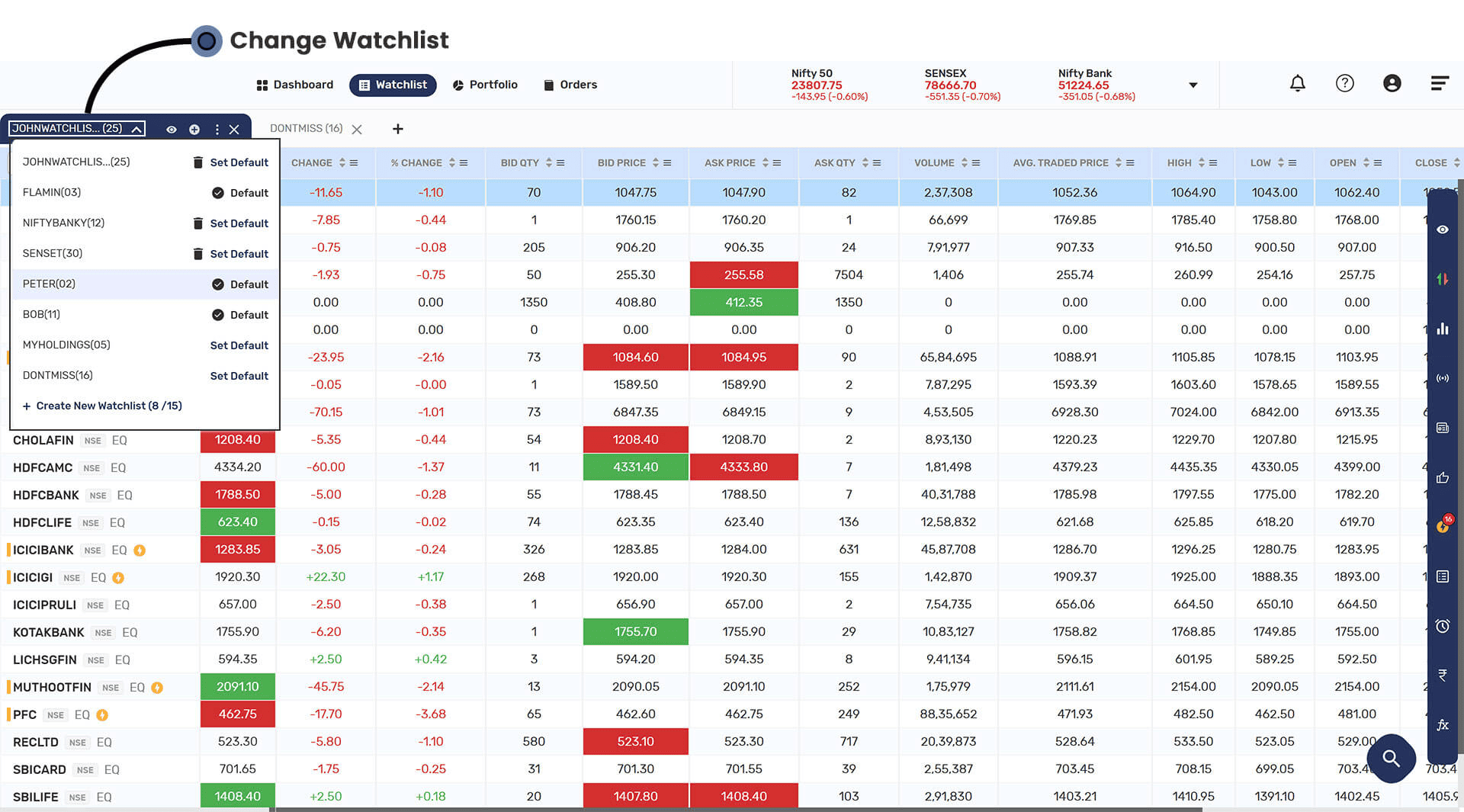Click lightning icon next to ICICIBANK
The width and height of the screenshot is (1464, 812).
point(140,550)
